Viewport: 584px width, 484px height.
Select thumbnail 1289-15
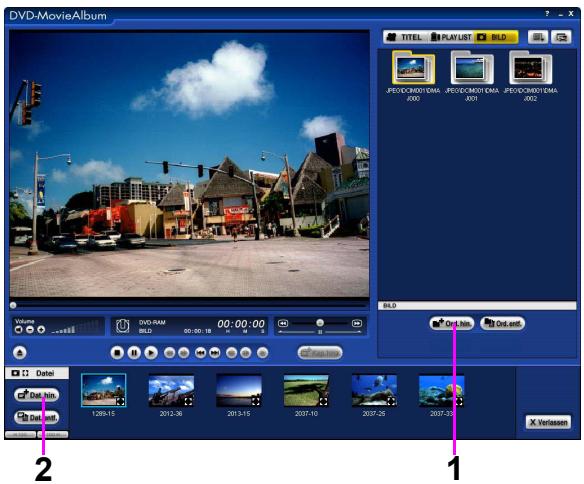click(x=104, y=390)
